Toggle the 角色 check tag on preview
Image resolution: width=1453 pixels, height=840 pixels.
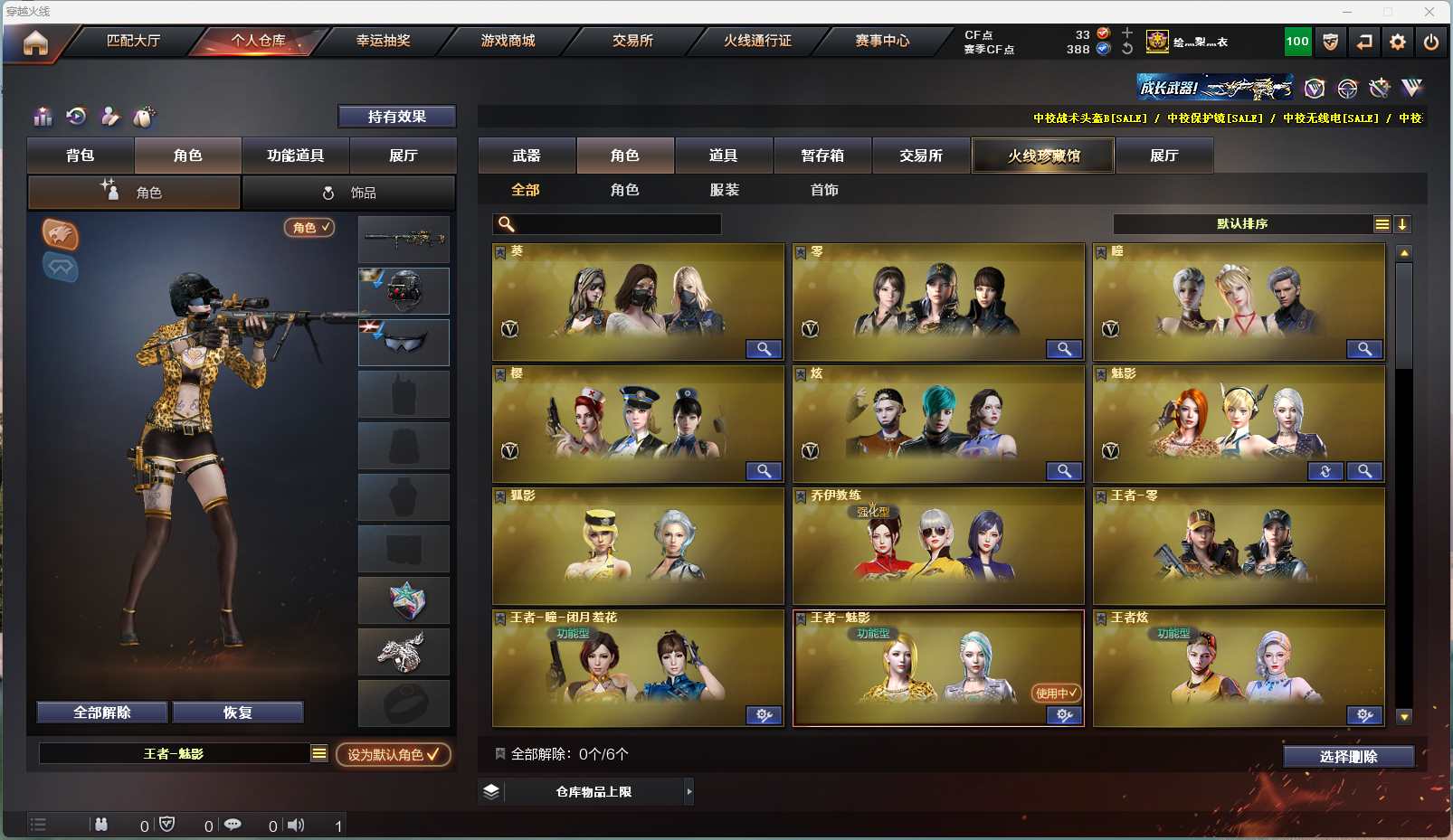click(309, 227)
